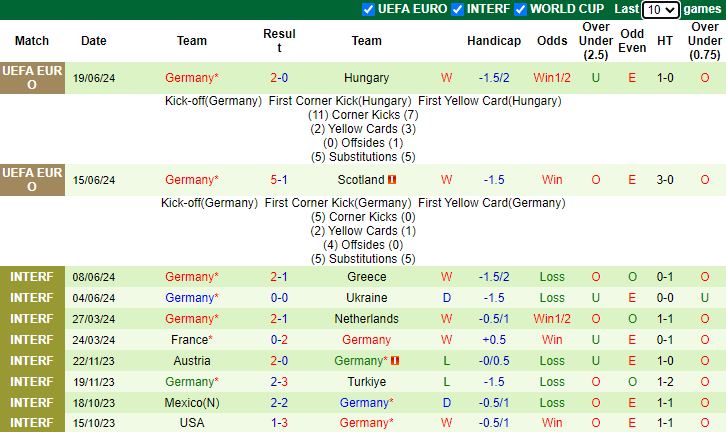Uncheck the UEFA EURO checkbox
Viewport: 726px width, 432px height.
pos(369,9)
